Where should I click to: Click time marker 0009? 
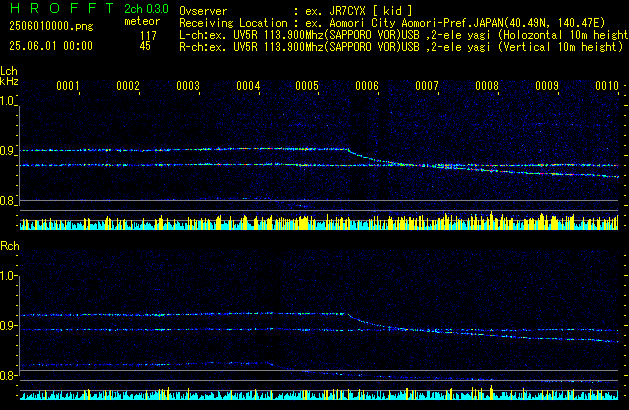point(547,86)
